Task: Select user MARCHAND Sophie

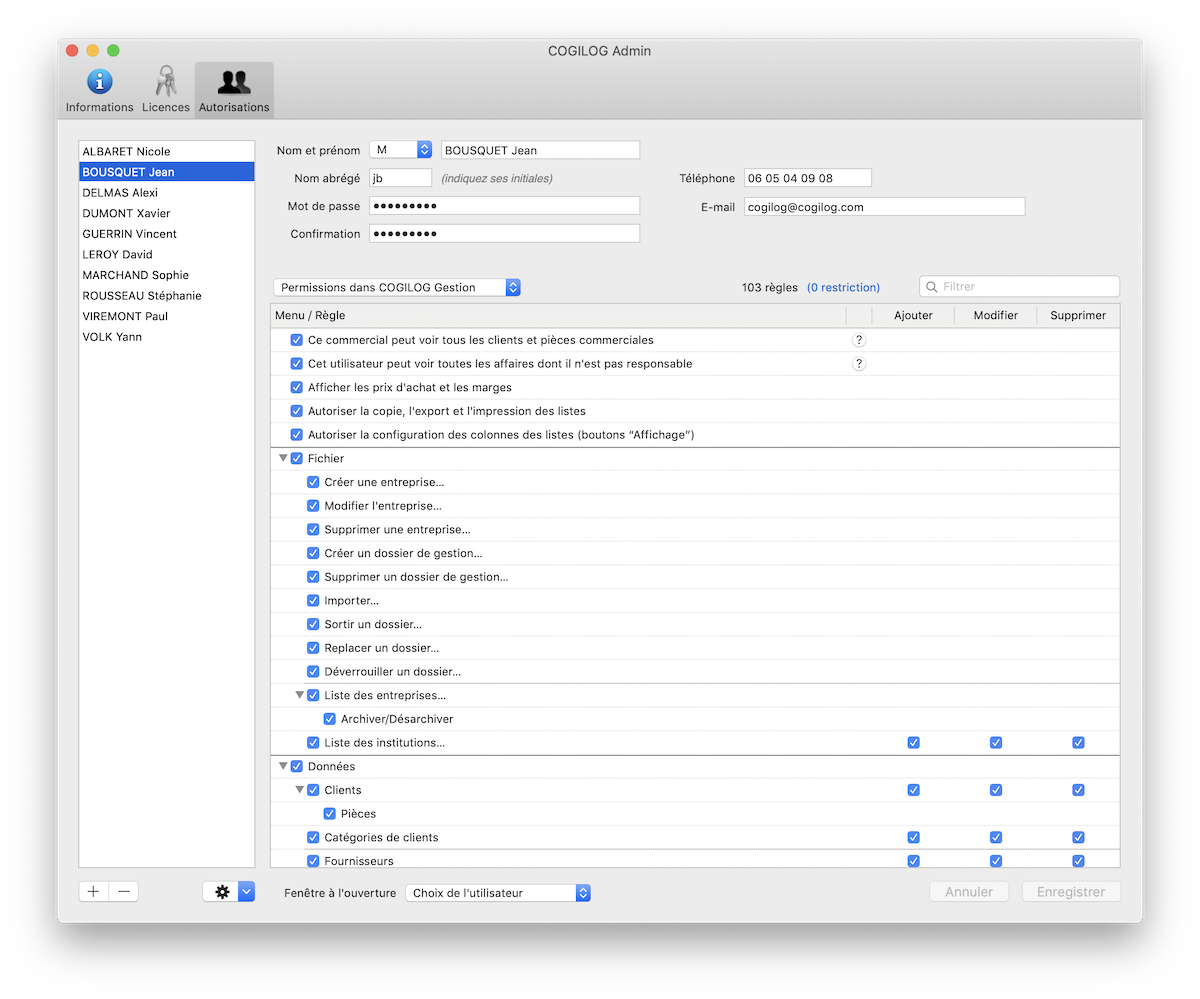Action: [167, 275]
